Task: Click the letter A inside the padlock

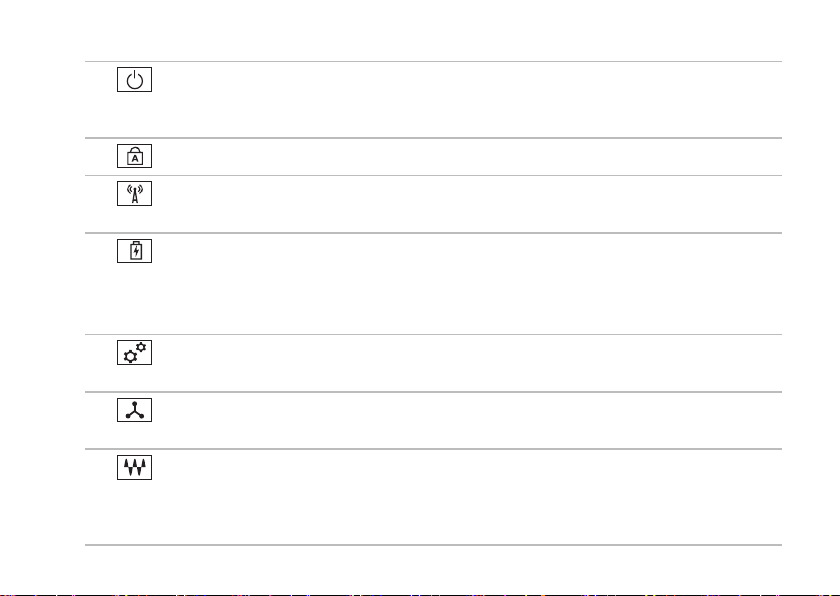Action: coord(135,159)
